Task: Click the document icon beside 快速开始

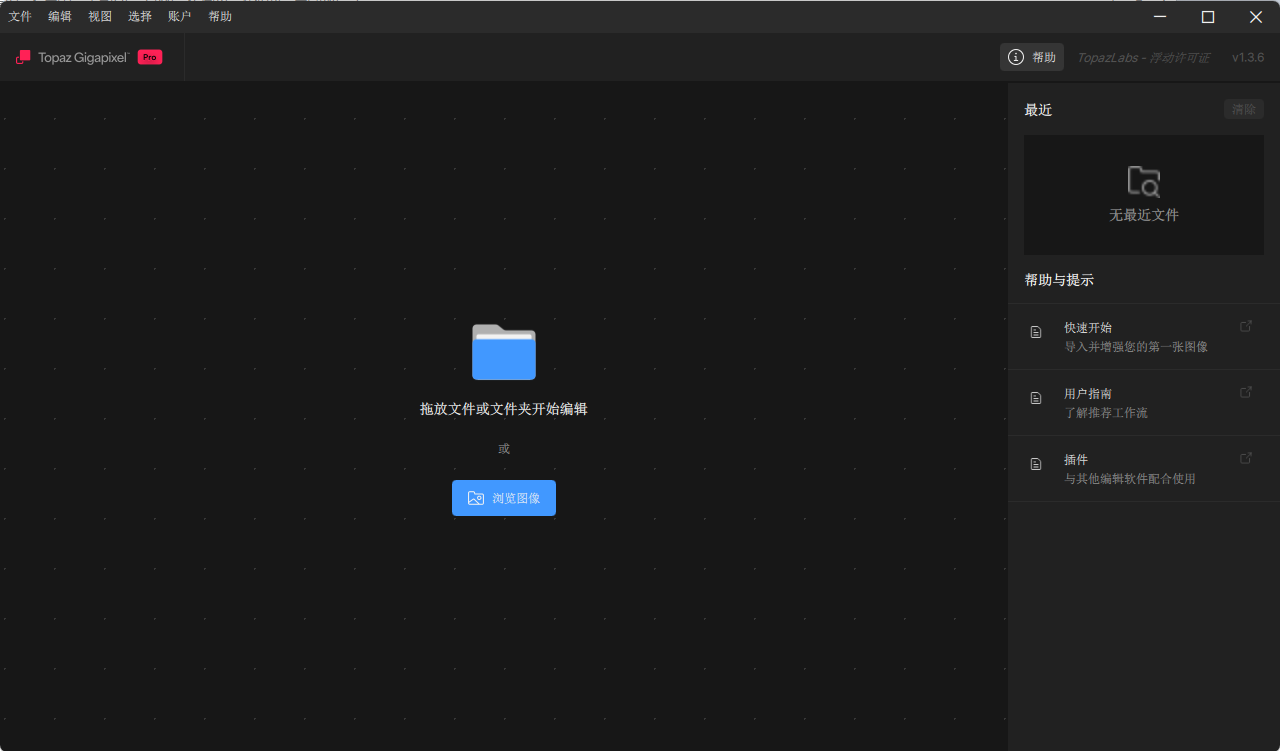Action: [x=1036, y=332]
